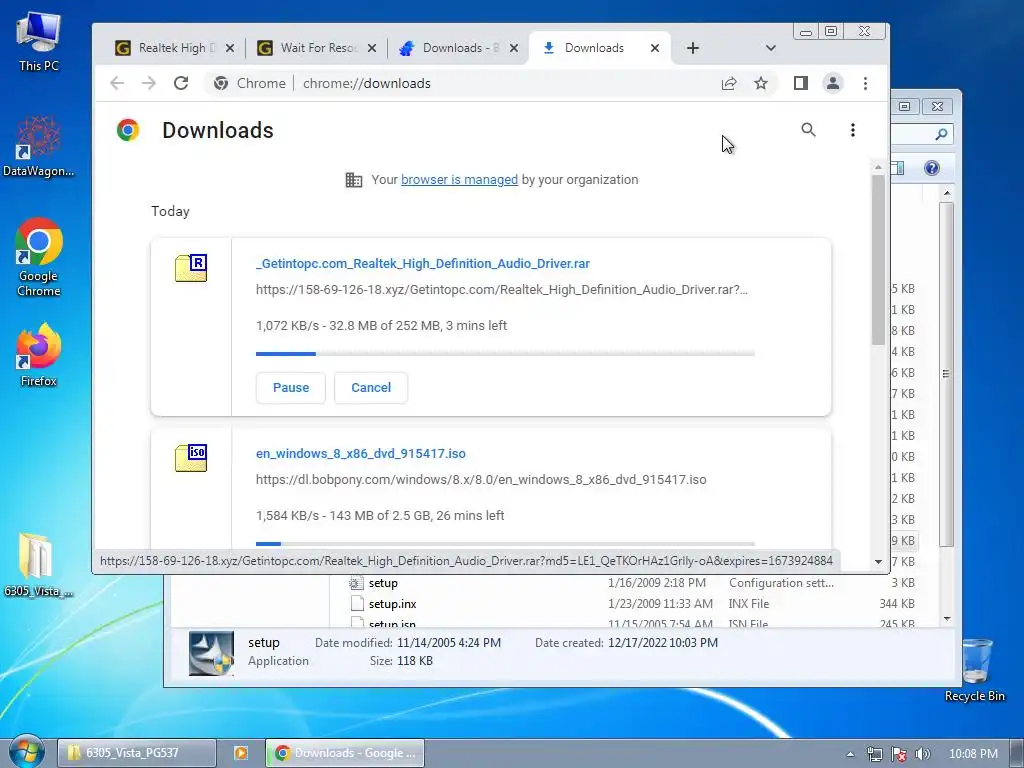
Task: Cancel the Realtek driver download
Action: [371, 387]
